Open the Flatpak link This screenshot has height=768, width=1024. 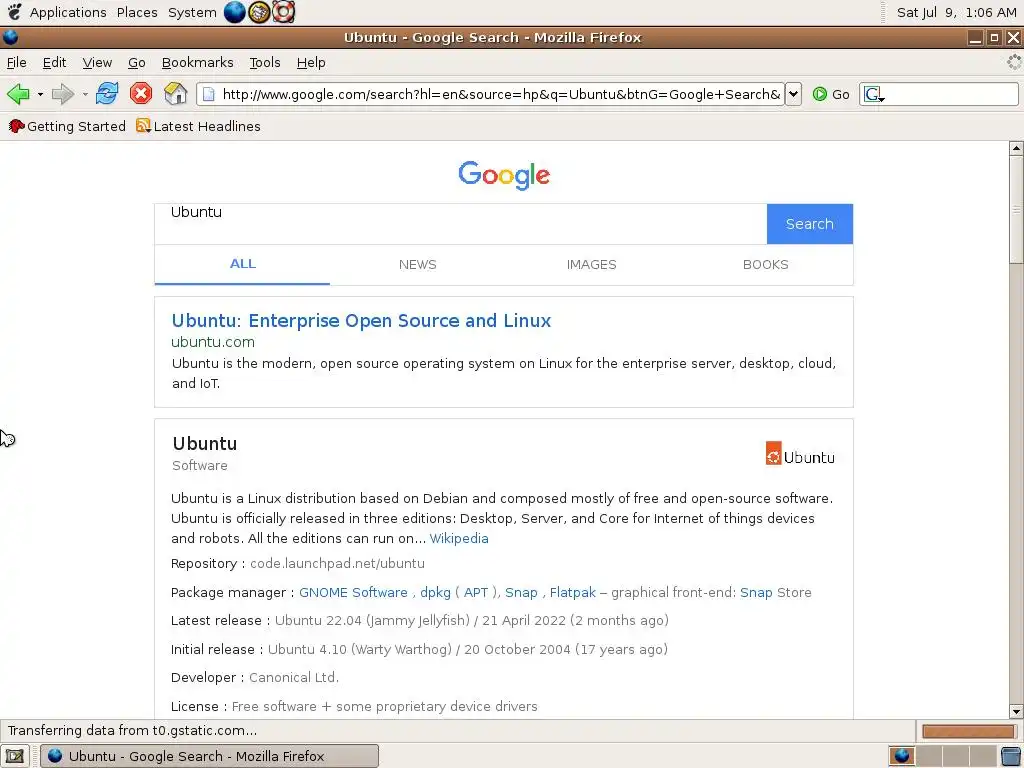pos(573,592)
